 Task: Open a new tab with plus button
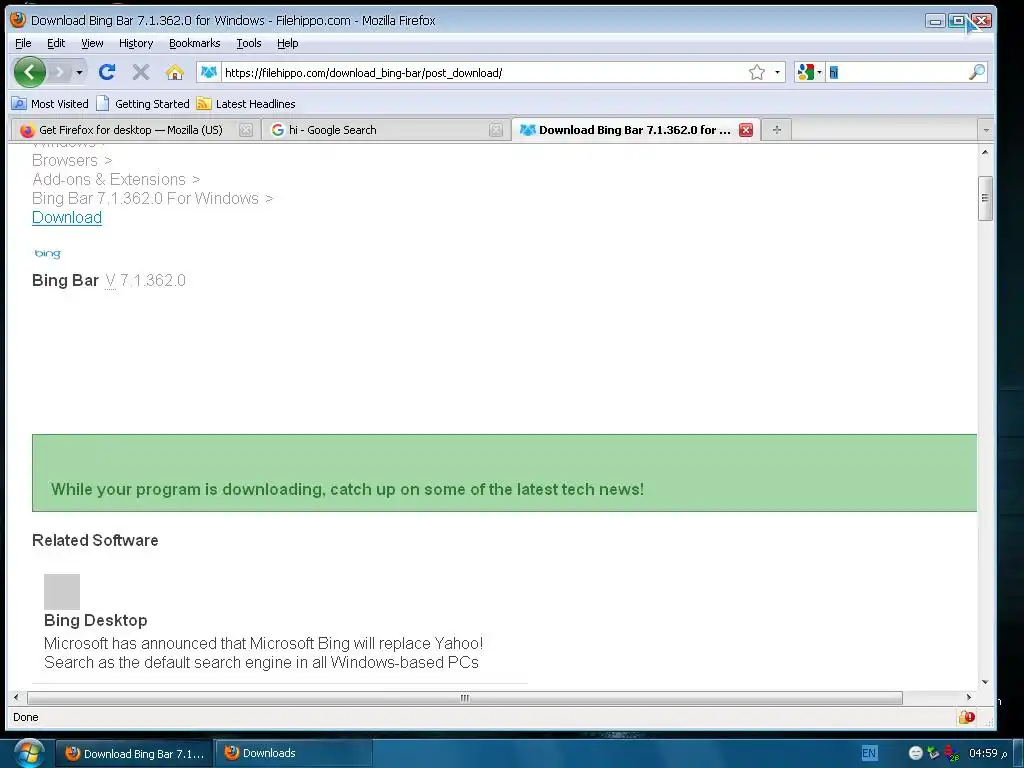[x=776, y=130]
